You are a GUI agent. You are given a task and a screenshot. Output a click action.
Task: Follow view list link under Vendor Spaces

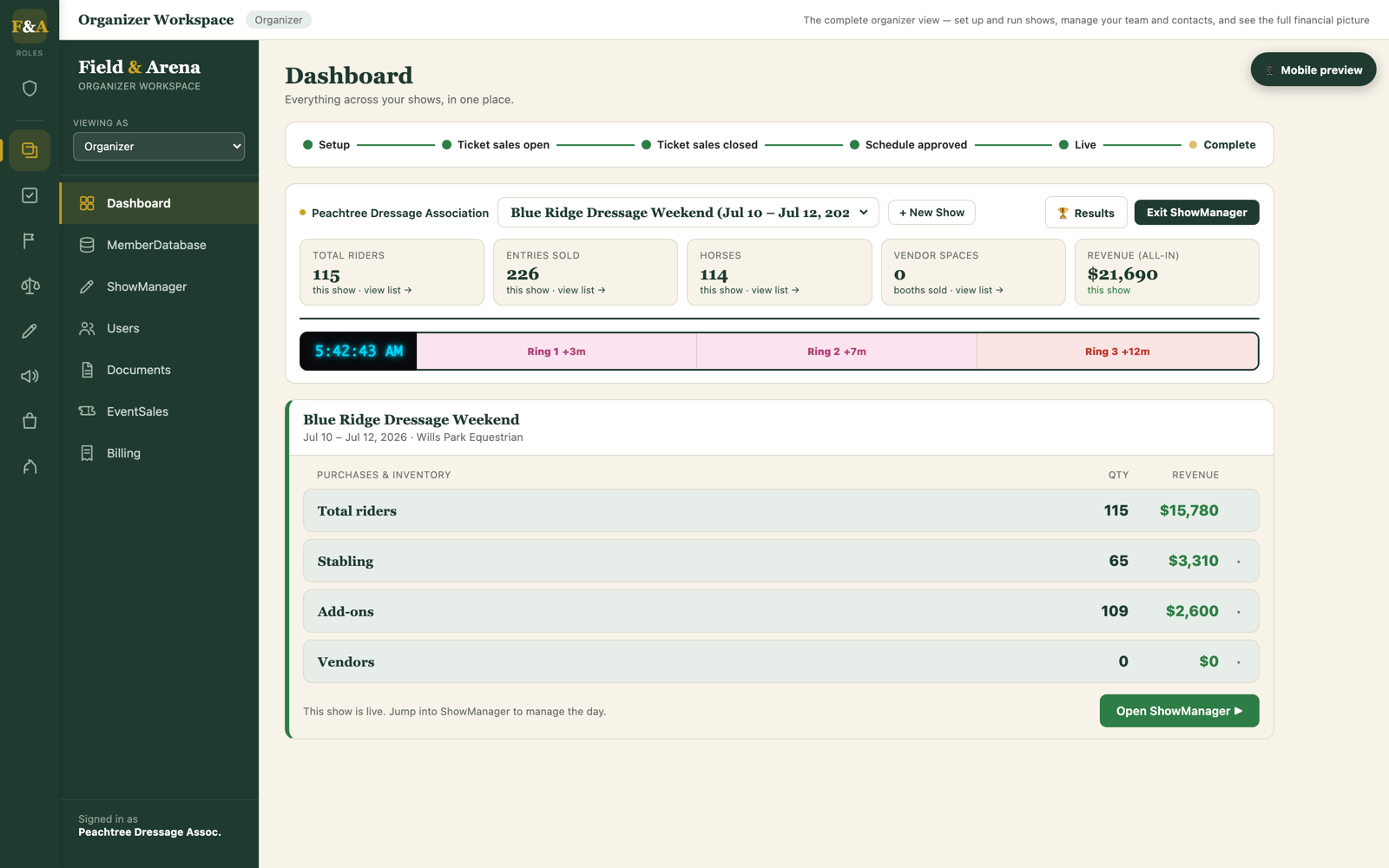pos(979,291)
